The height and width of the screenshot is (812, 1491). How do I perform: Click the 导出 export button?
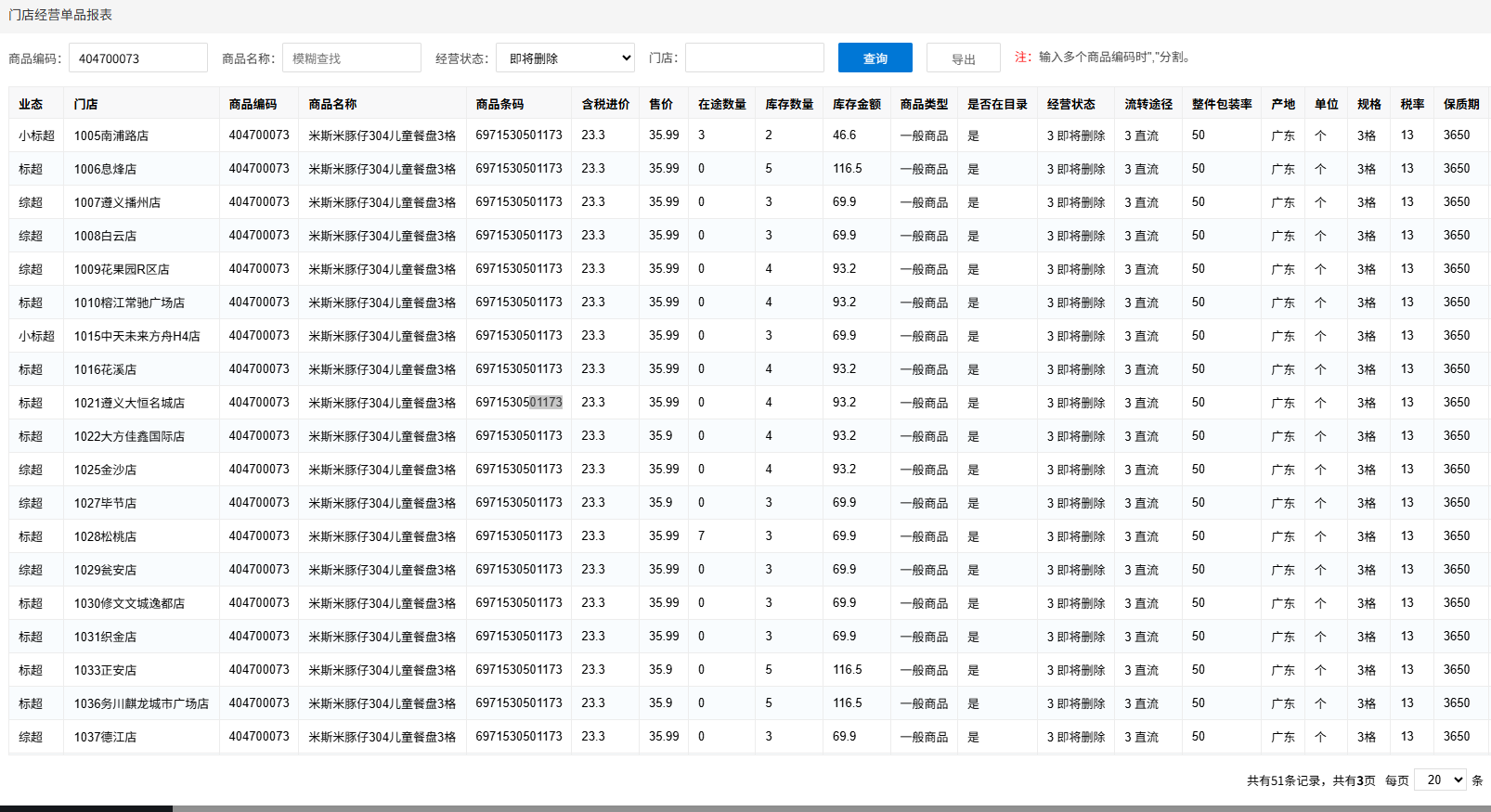point(963,58)
